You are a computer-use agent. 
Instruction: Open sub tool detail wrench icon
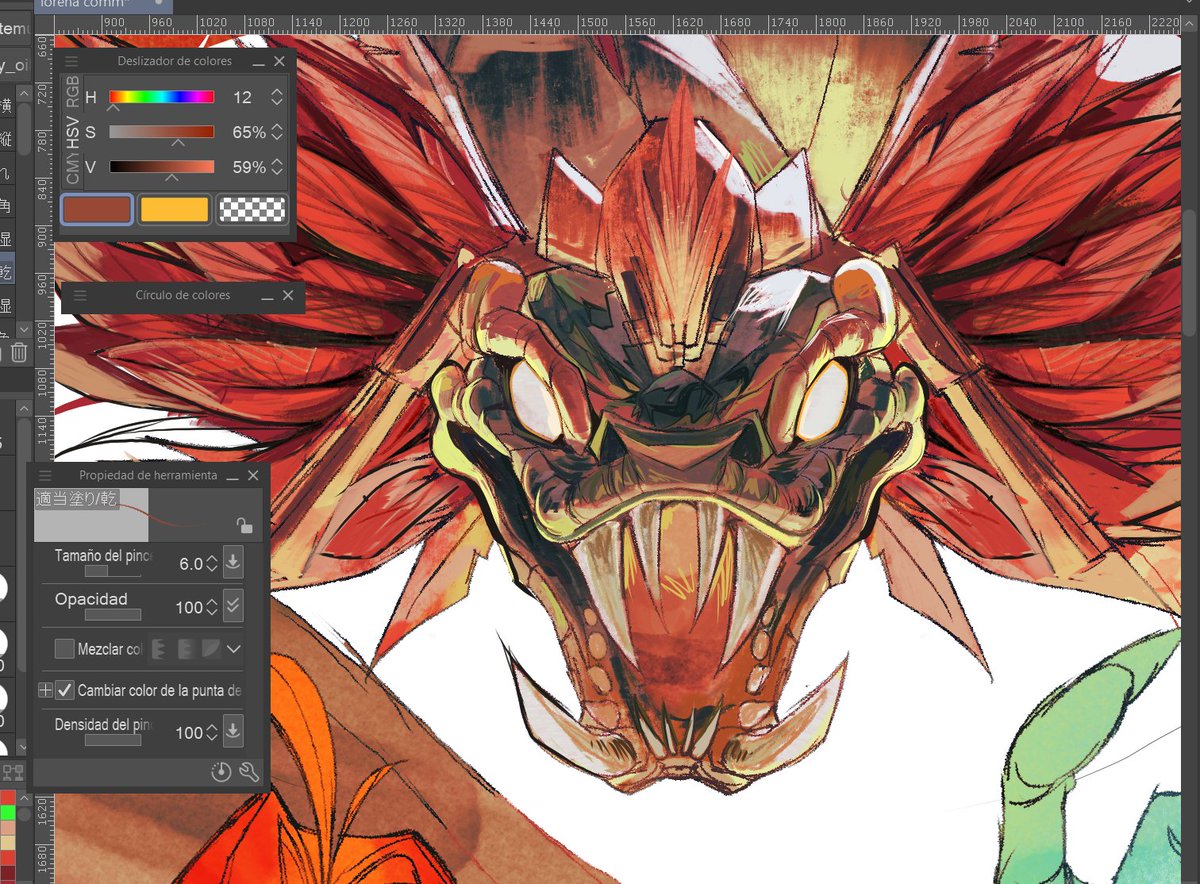249,772
